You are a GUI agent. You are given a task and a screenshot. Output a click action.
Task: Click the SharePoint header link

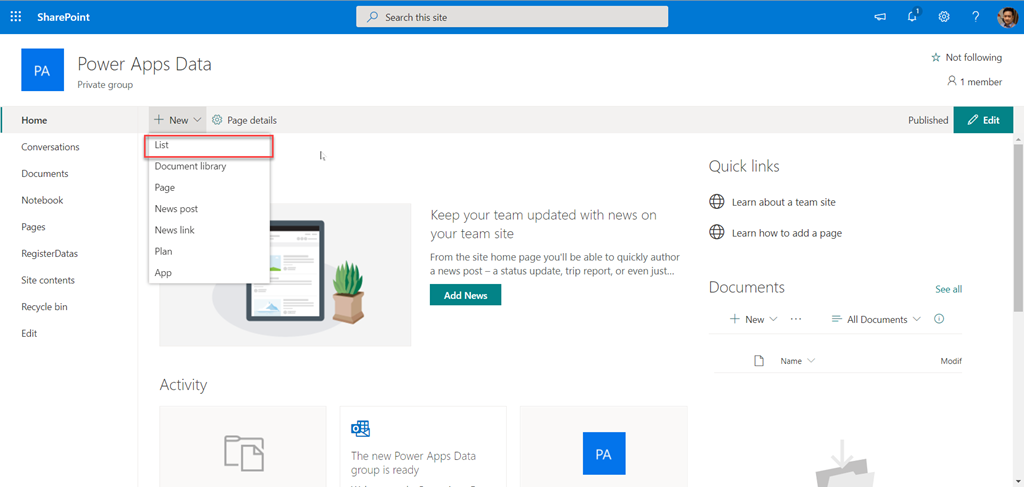pyautogui.click(x=63, y=17)
